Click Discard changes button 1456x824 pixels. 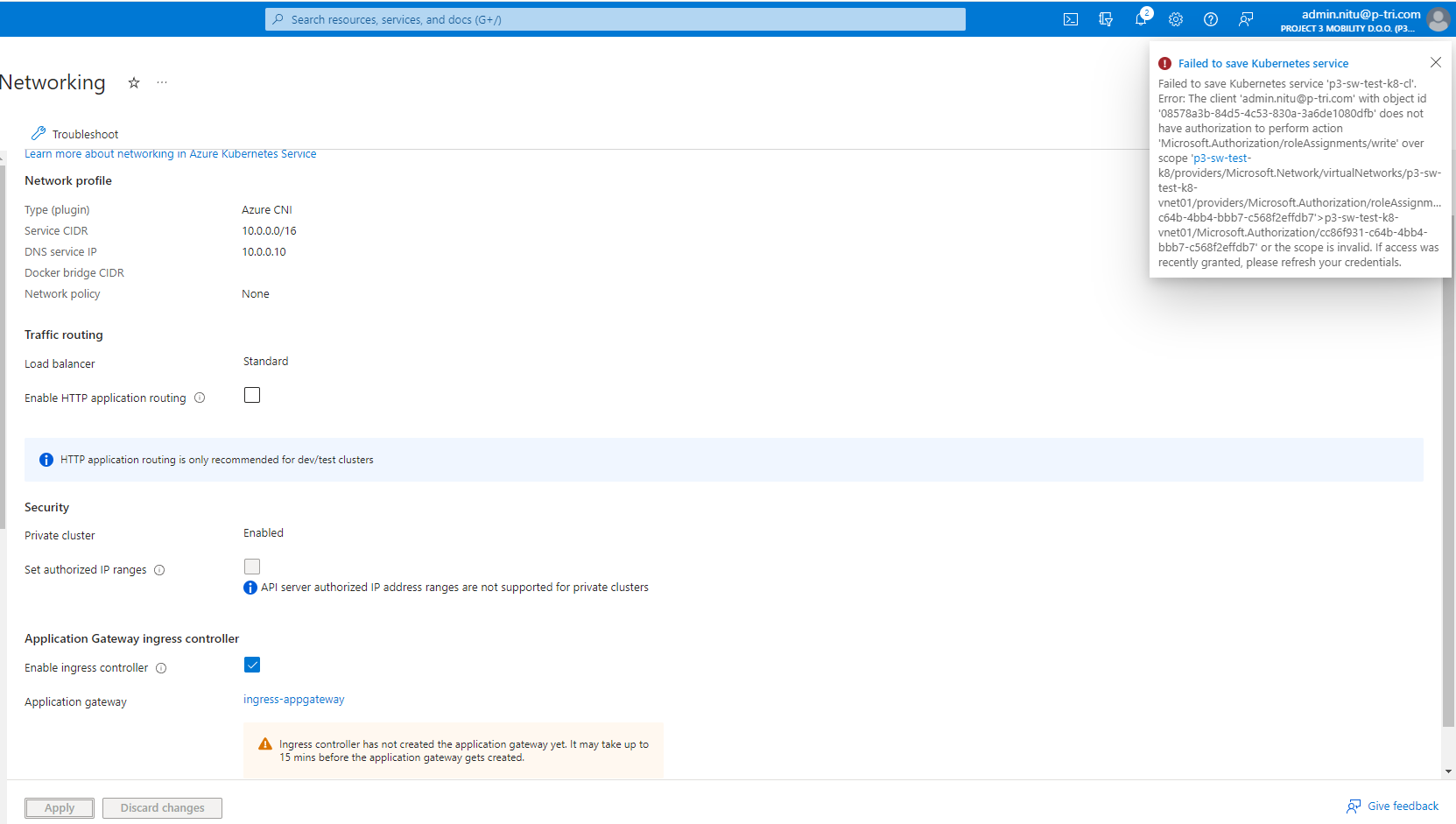[x=162, y=808]
